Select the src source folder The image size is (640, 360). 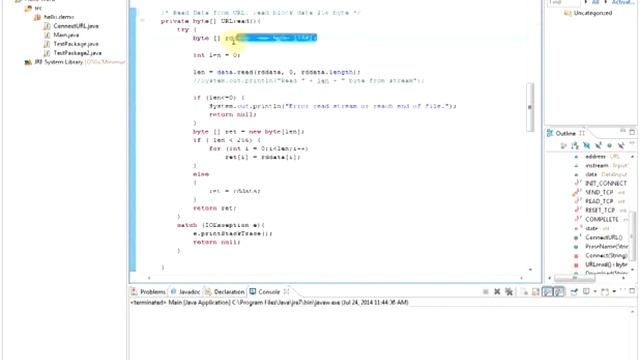click(x=38, y=8)
